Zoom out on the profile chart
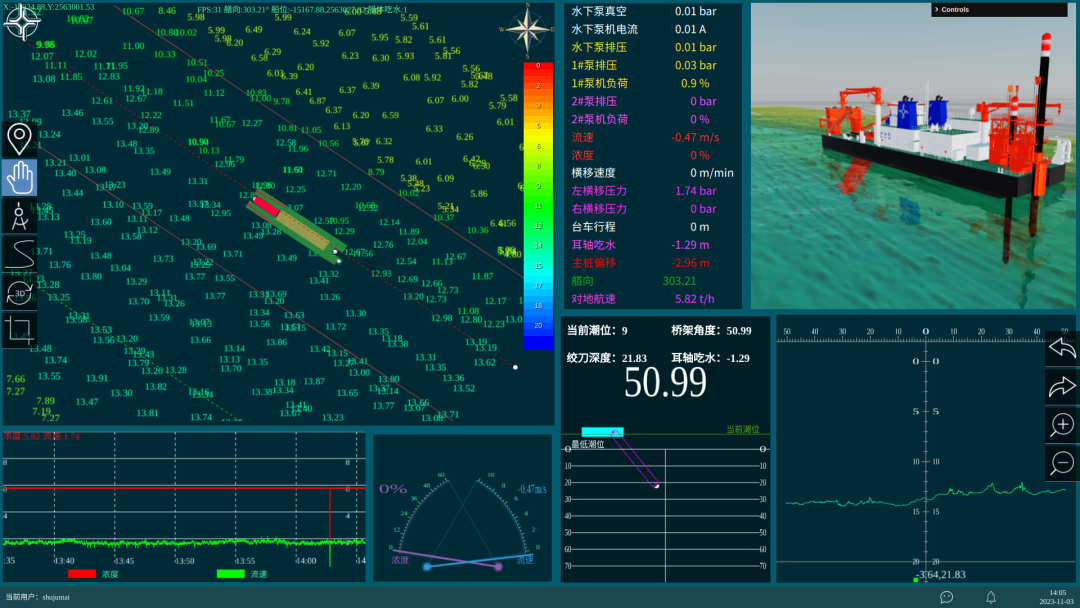This screenshot has width=1080, height=608. coord(1061,463)
